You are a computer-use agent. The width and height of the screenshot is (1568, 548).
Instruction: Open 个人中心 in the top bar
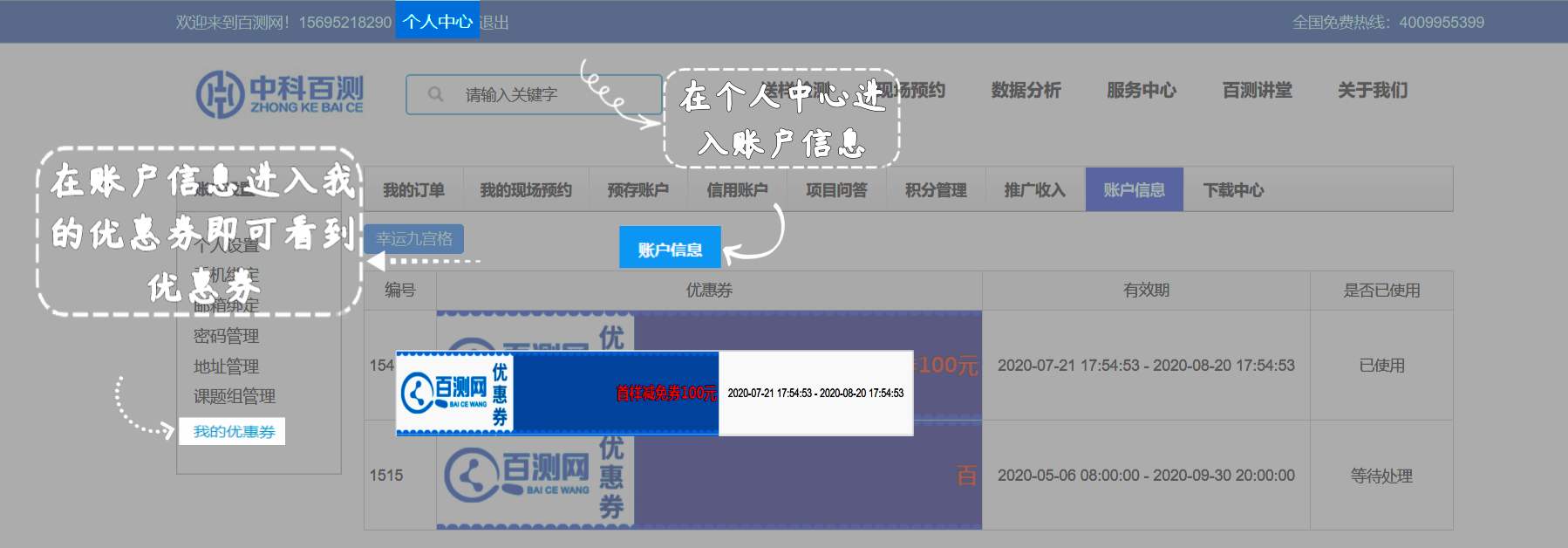tap(437, 22)
